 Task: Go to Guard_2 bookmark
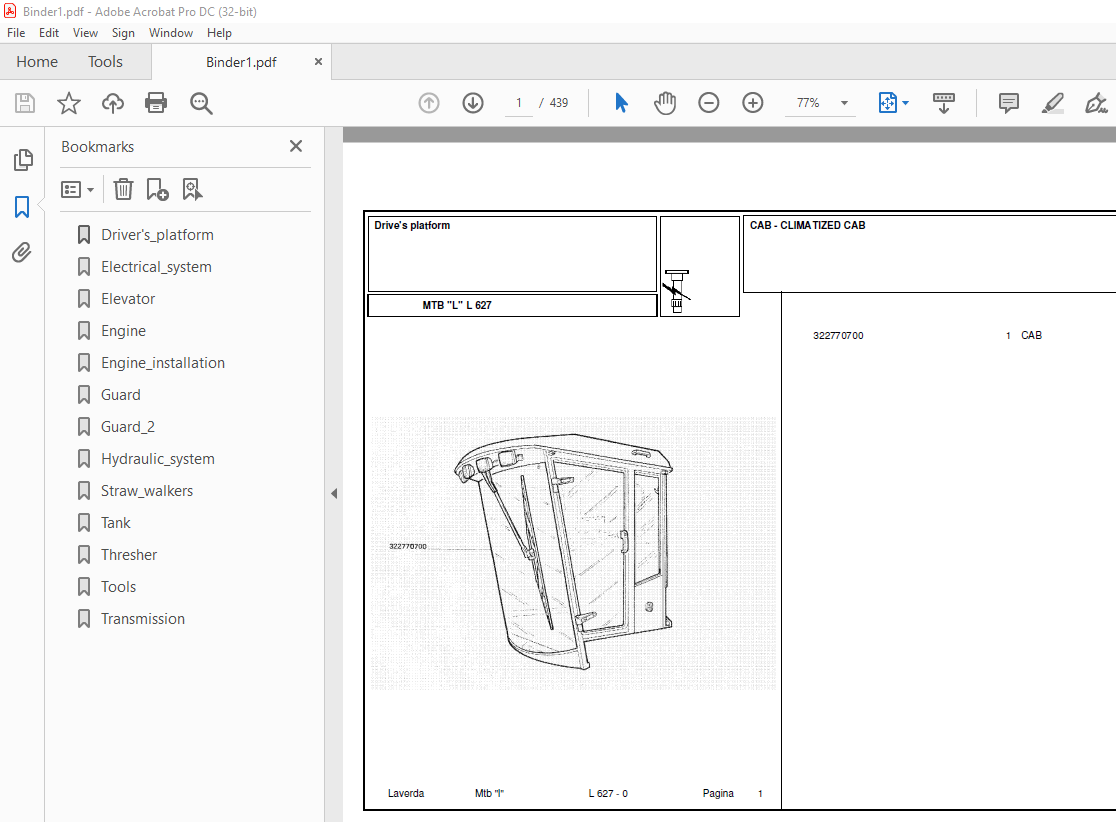[x=128, y=427]
